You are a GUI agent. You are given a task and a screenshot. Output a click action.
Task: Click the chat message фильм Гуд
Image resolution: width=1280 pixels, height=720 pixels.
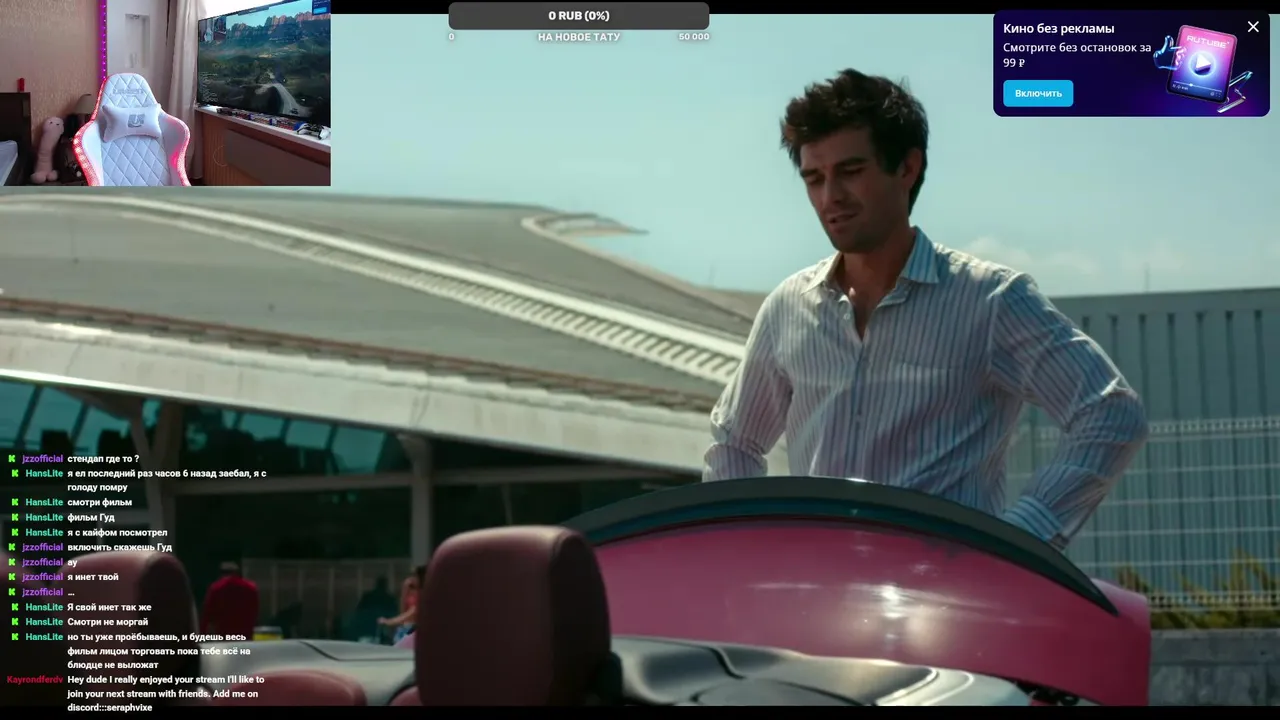pos(91,518)
